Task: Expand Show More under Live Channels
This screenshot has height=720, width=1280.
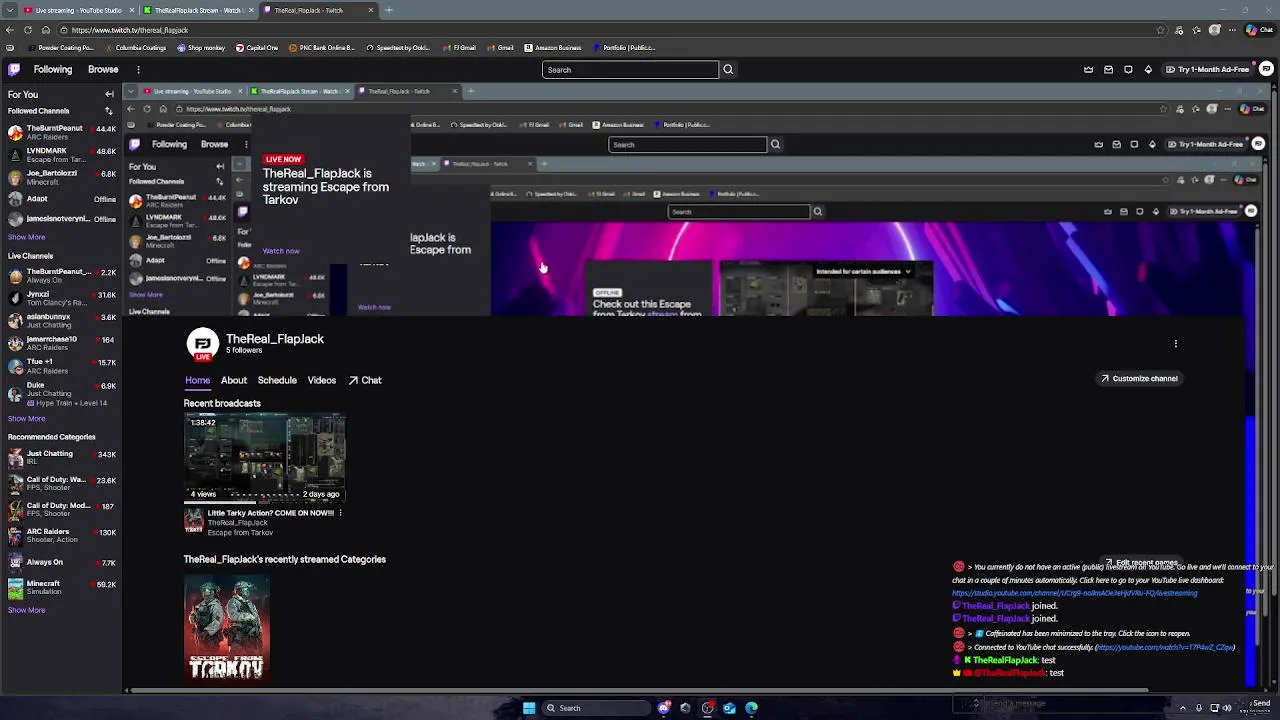Action: tap(27, 418)
